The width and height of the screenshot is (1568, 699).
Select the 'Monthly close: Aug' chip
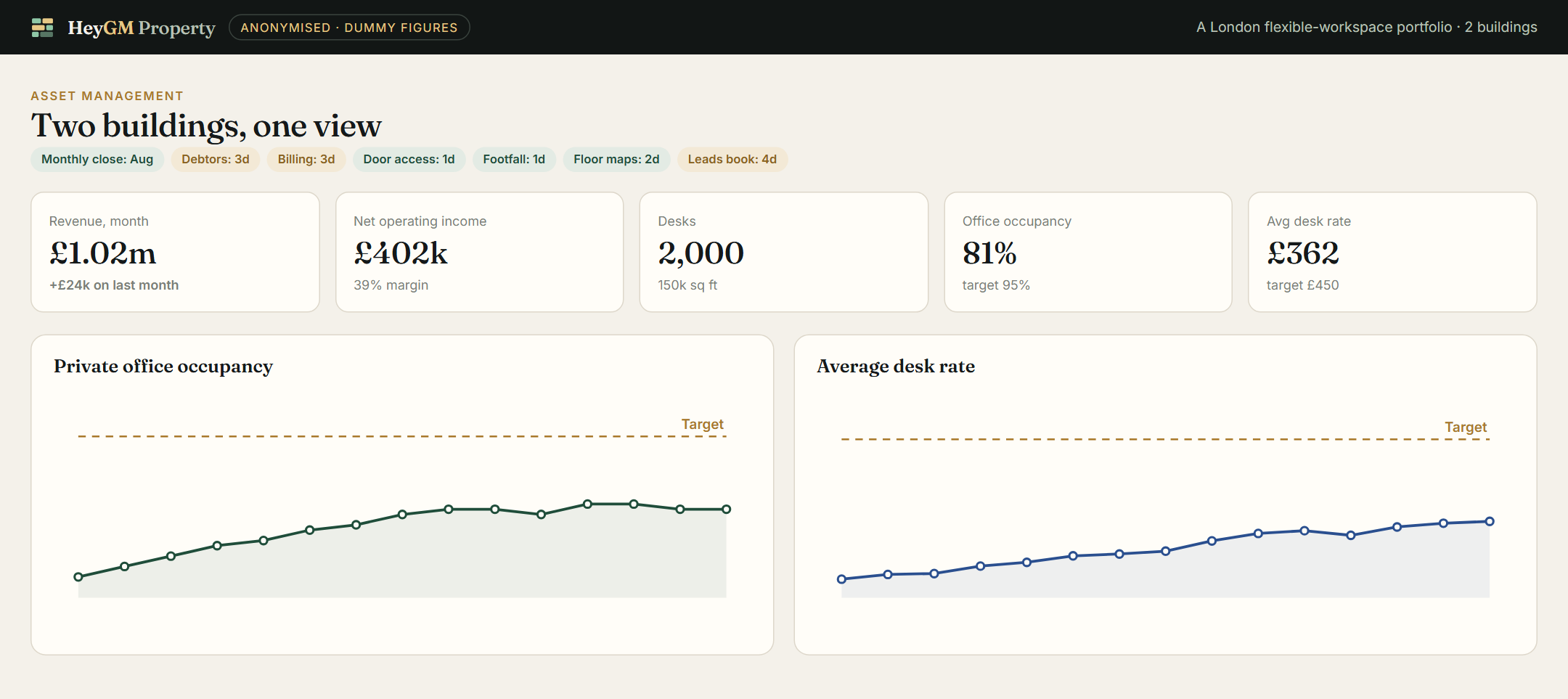97,160
